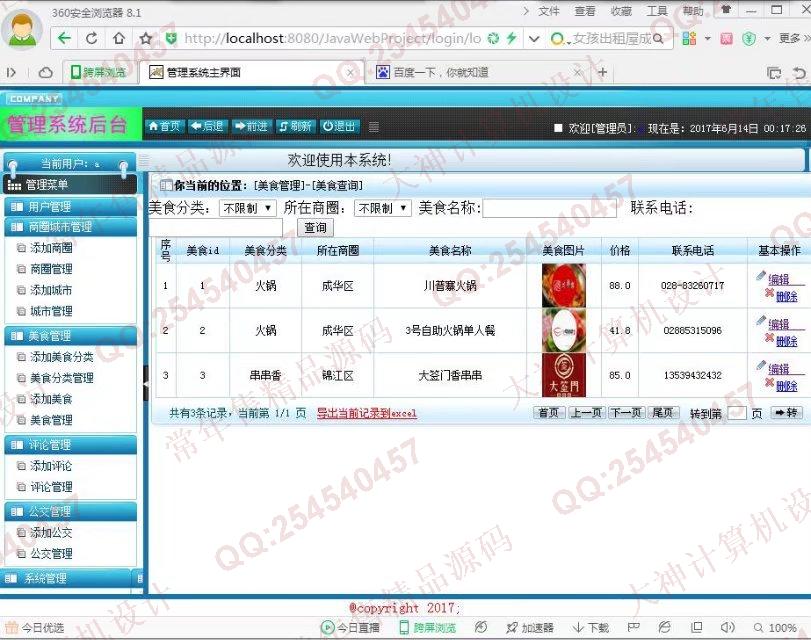The height and width of the screenshot is (640, 811).
Task: Collapse 美食管理 sidebar section header
Action: (x=70, y=336)
